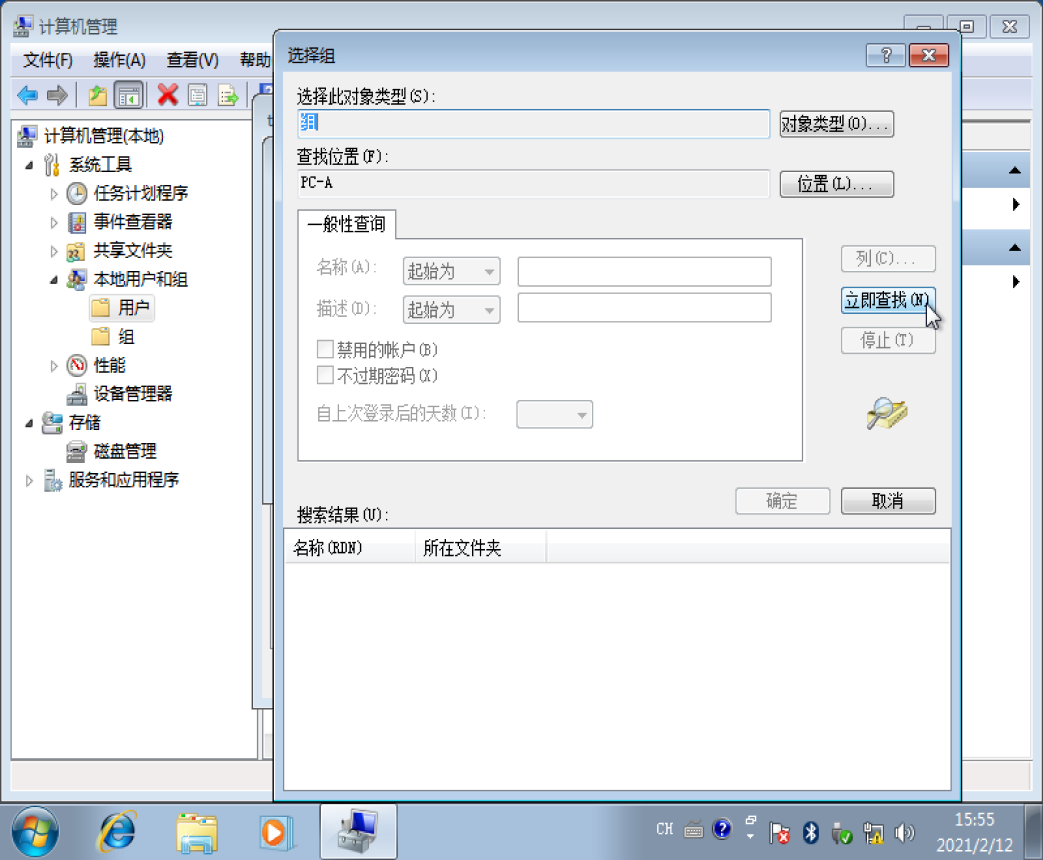
Task: Click the 描述 text input field
Action: click(644, 308)
